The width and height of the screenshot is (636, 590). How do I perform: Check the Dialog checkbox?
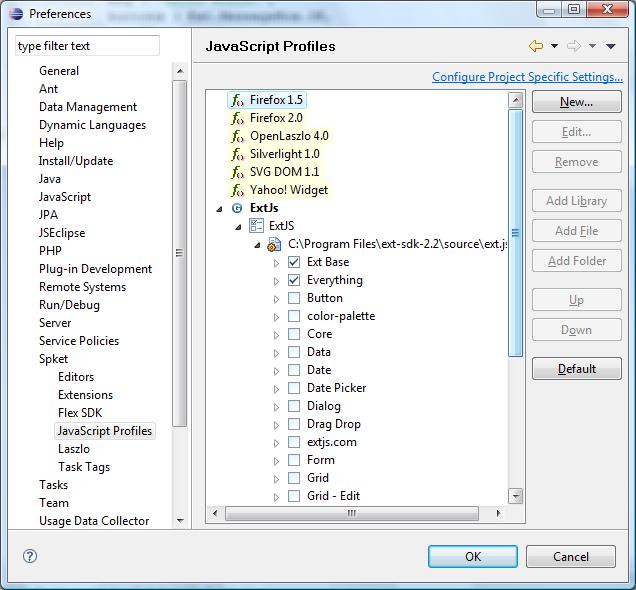pos(294,406)
